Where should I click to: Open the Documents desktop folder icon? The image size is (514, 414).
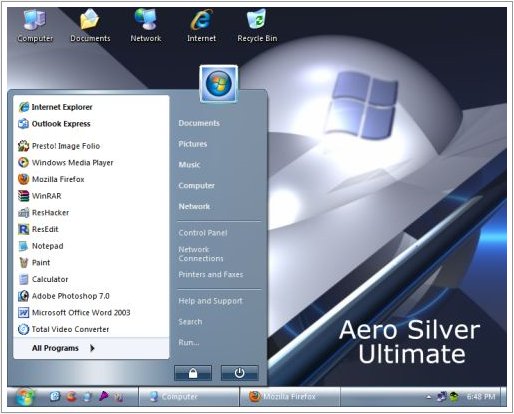pyautogui.click(x=90, y=26)
